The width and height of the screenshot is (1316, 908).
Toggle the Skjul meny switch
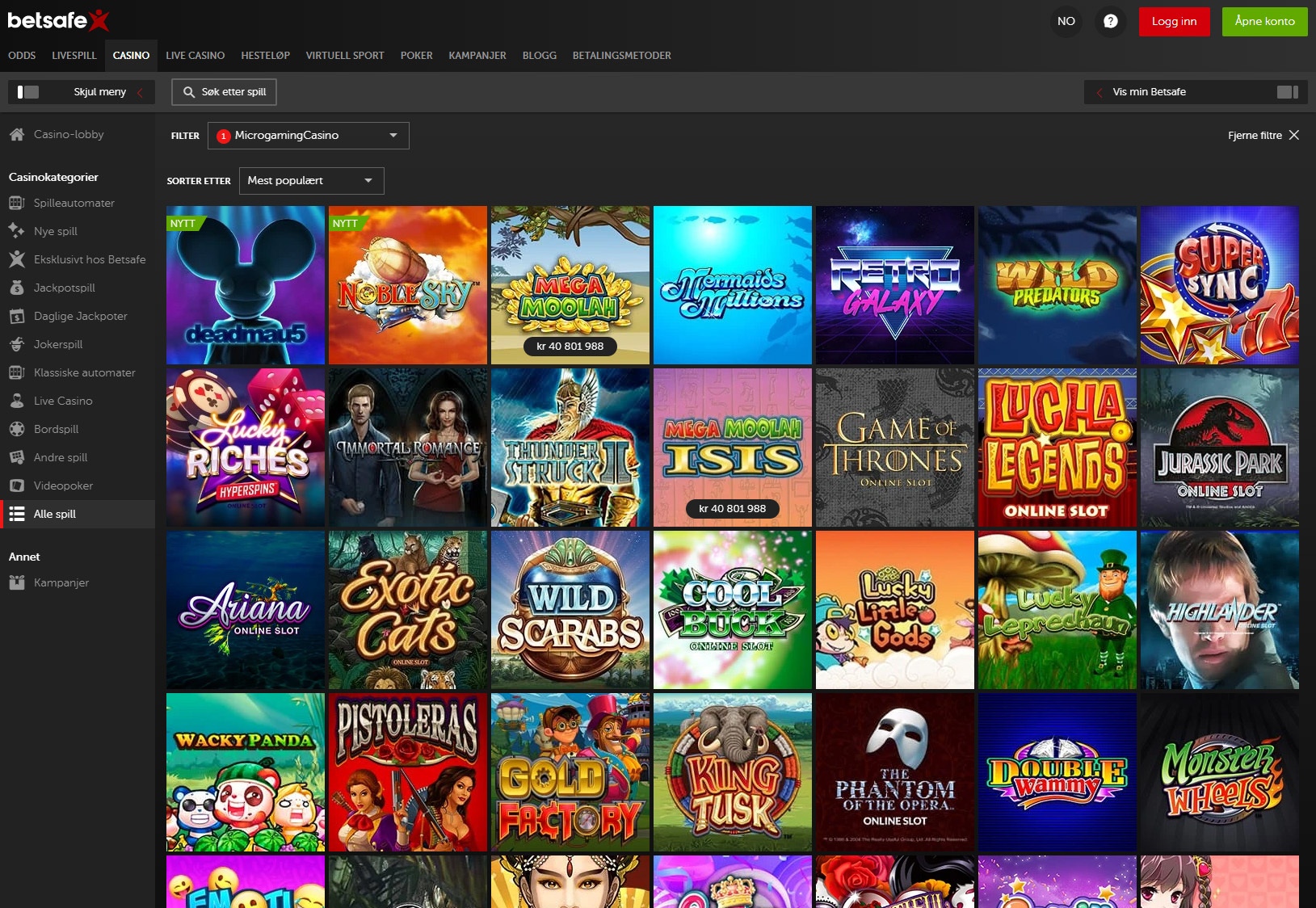(29, 91)
